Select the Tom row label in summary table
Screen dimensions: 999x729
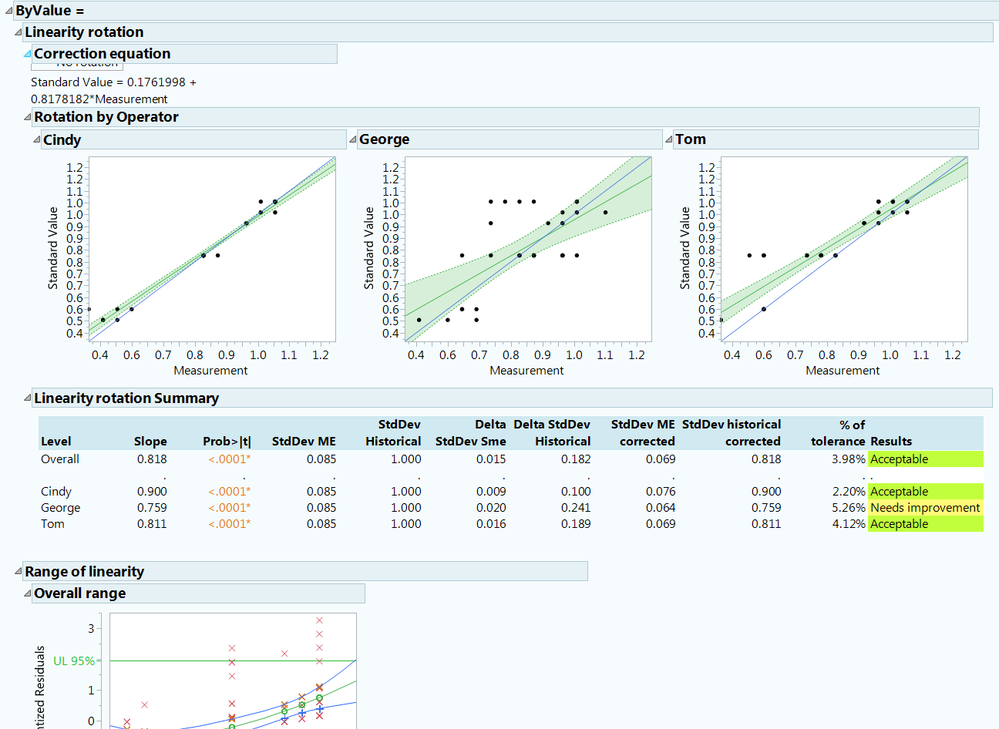[53, 524]
